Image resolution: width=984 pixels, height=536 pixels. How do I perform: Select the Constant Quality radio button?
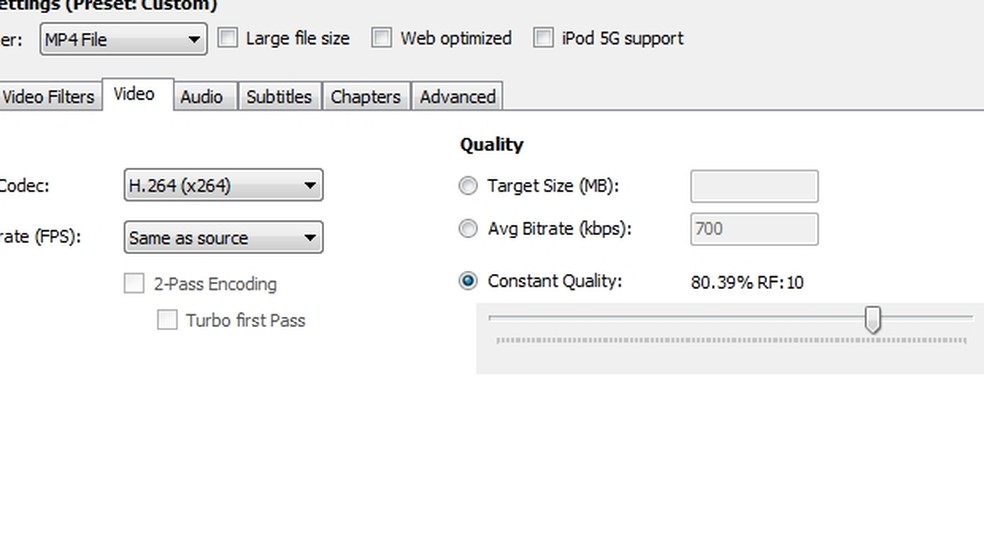click(x=468, y=281)
